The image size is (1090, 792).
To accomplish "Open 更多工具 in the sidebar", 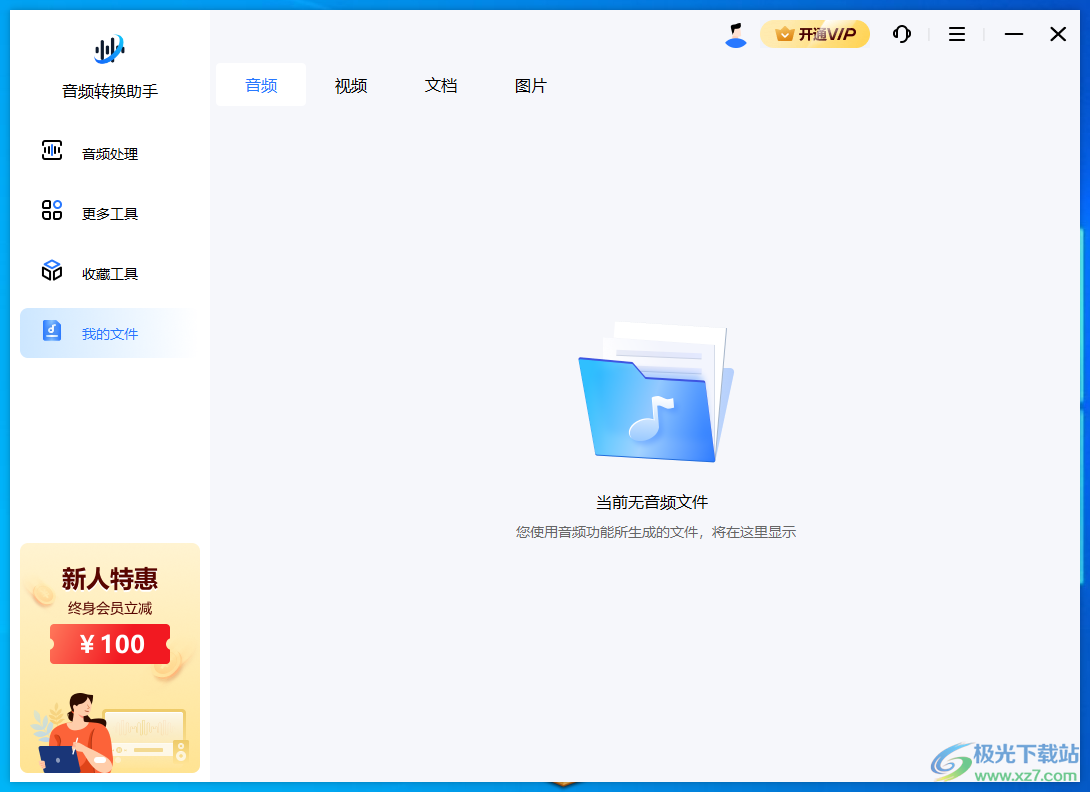I will pyautogui.click(x=110, y=213).
